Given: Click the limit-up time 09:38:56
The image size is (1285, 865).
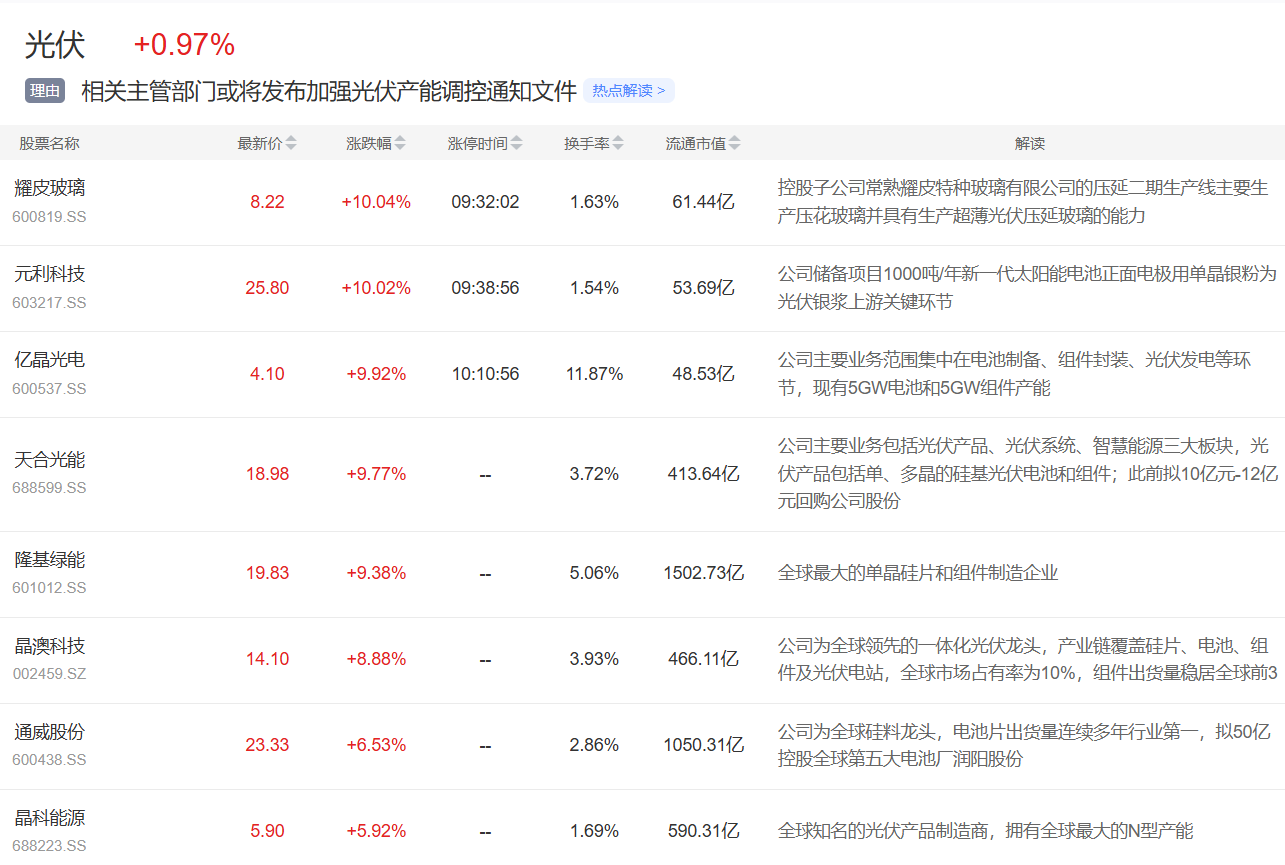Looking at the screenshot, I should 485,288.
